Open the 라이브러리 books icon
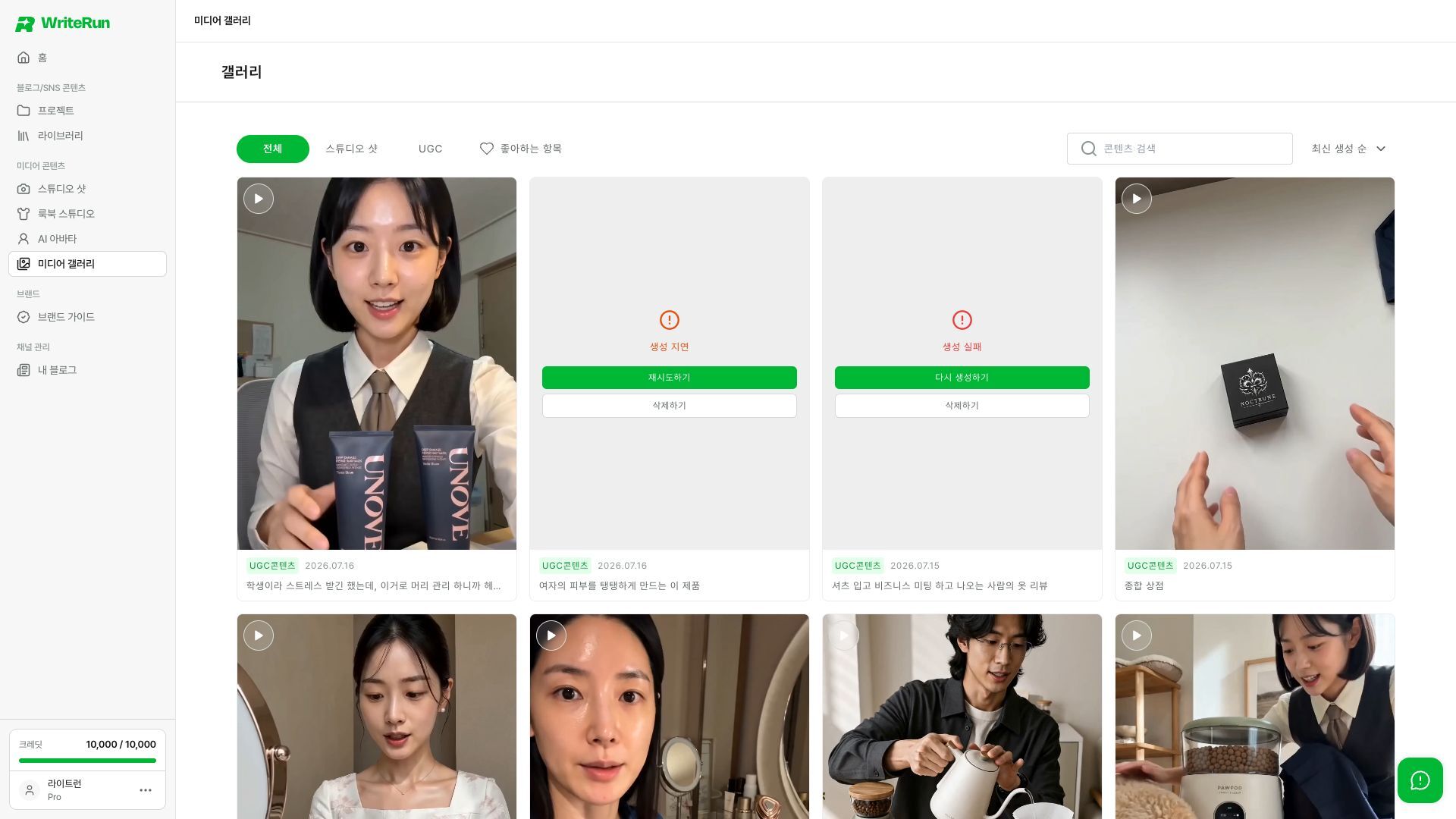The width and height of the screenshot is (1456, 819). [24, 136]
